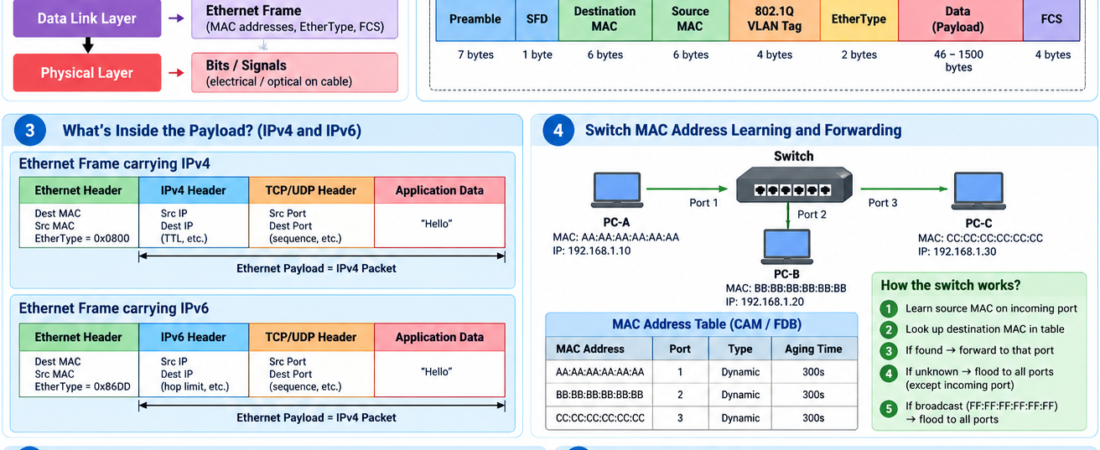Image resolution: width=1100 pixels, height=450 pixels.
Task: Click the 'Type' column header
Action: point(740,349)
